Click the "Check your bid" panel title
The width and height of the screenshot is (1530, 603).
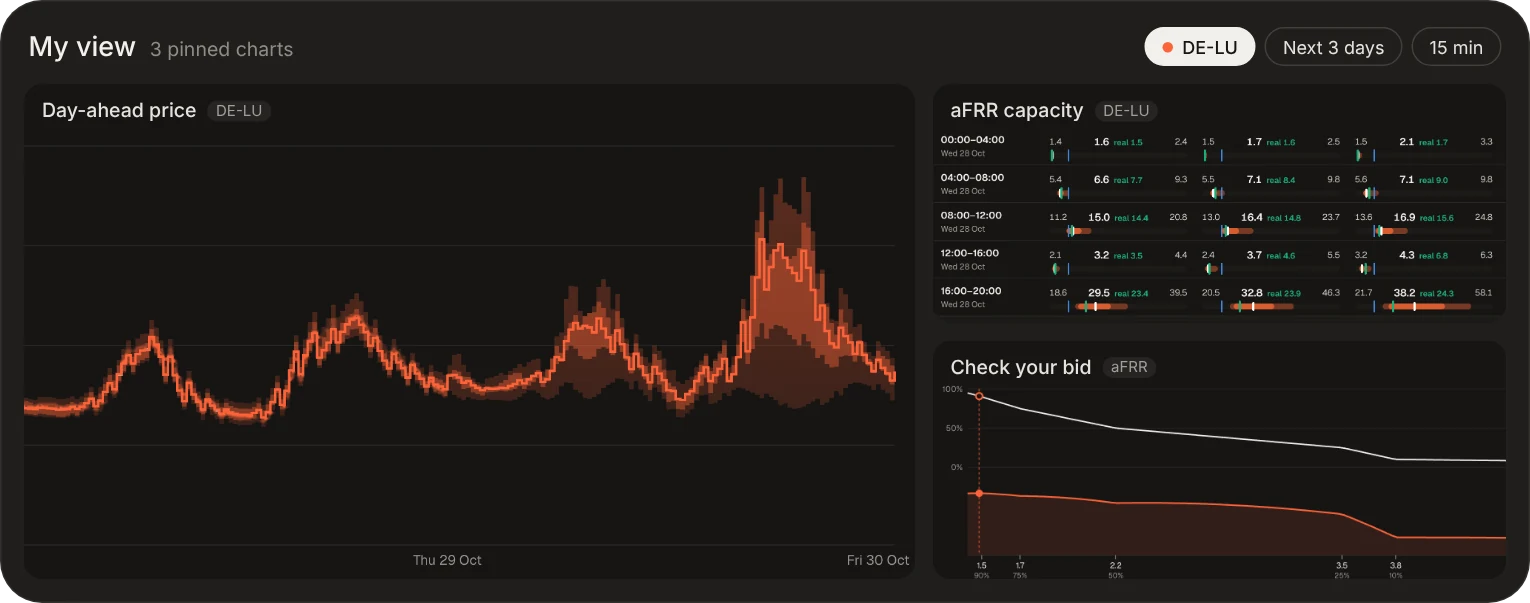[x=1021, y=367]
